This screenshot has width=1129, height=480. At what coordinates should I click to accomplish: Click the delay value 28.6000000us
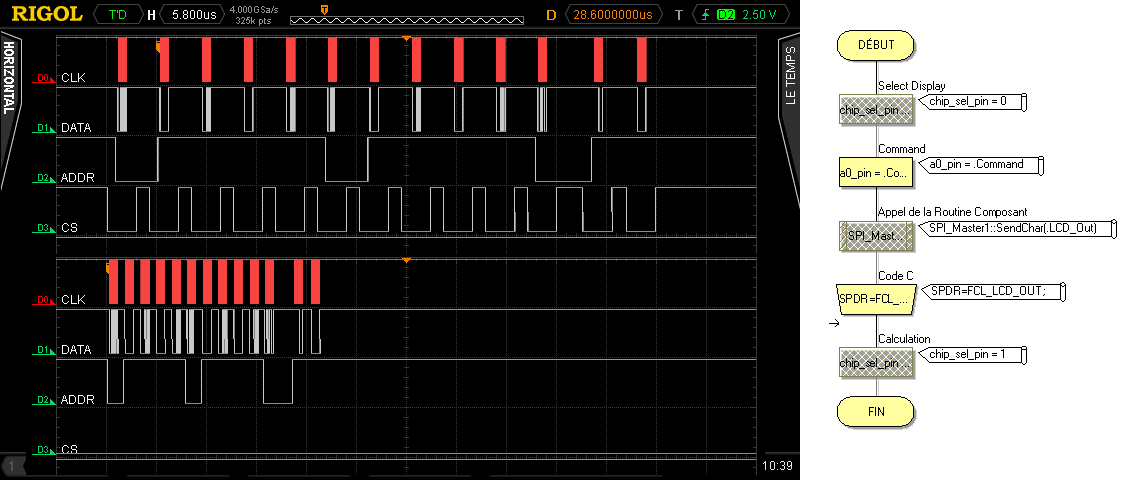pos(613,14)
